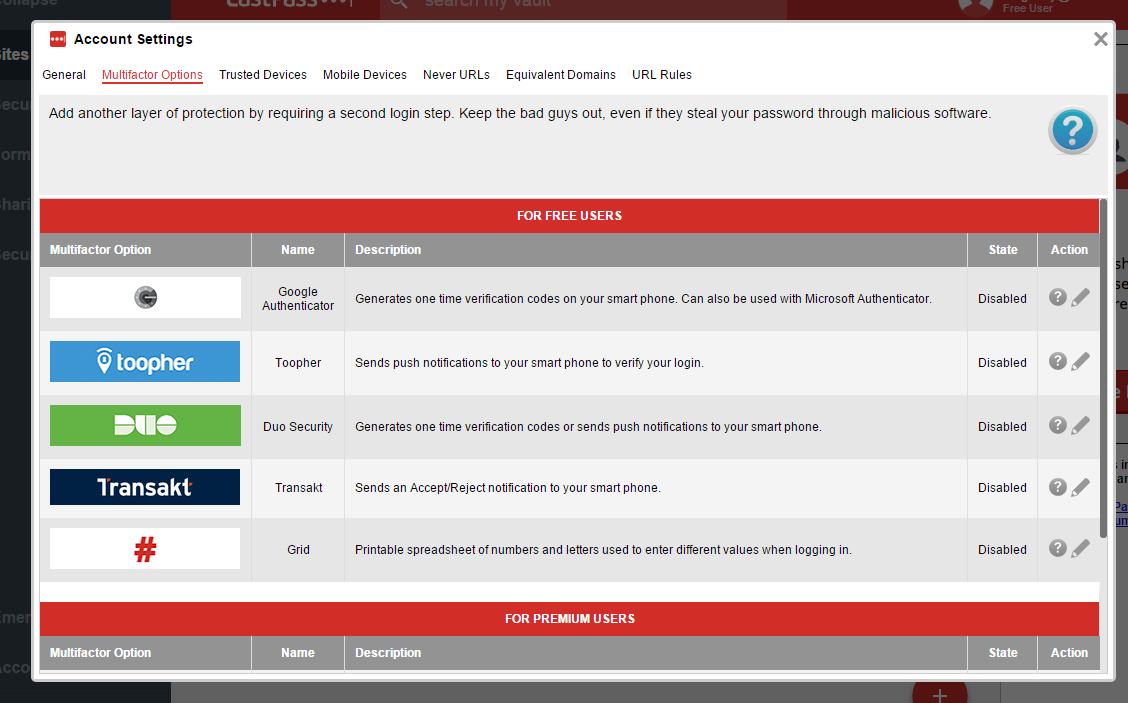
Task: Click the 'Duo Security' name cell
Action: click(298, 427)
